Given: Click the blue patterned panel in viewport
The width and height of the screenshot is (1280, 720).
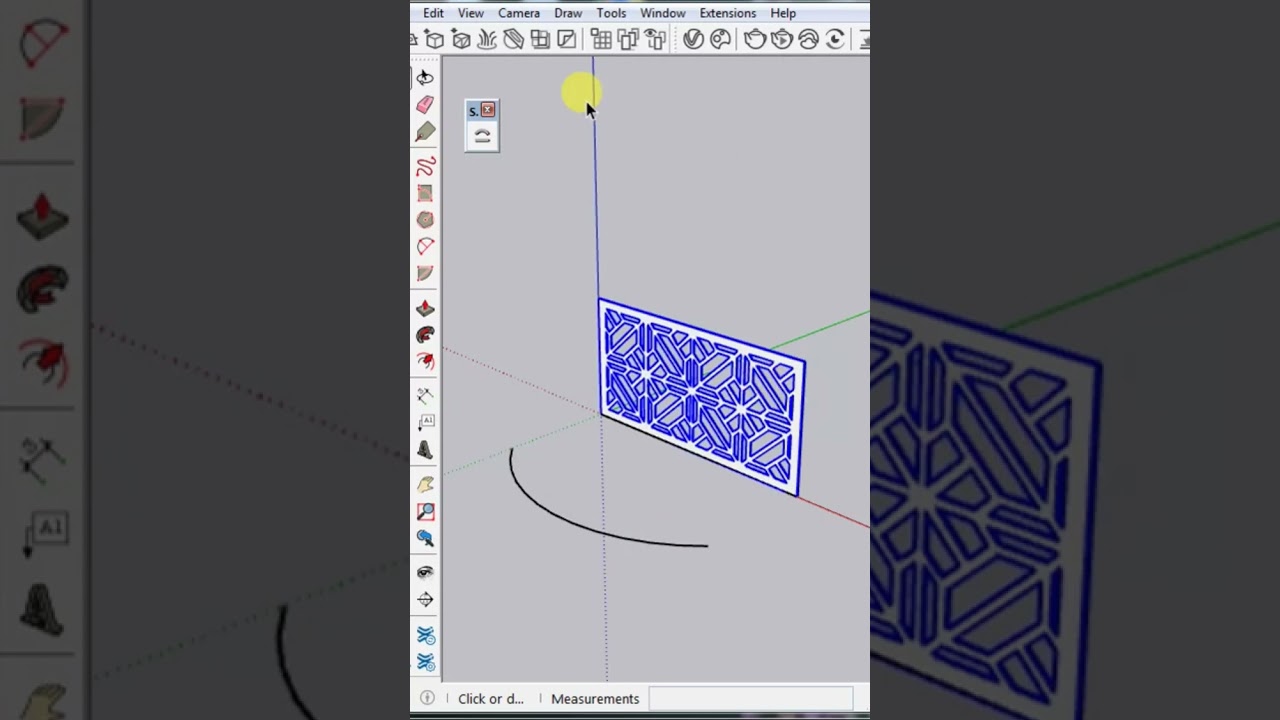Looking at the screenshot, I should [x=701, y=396].
